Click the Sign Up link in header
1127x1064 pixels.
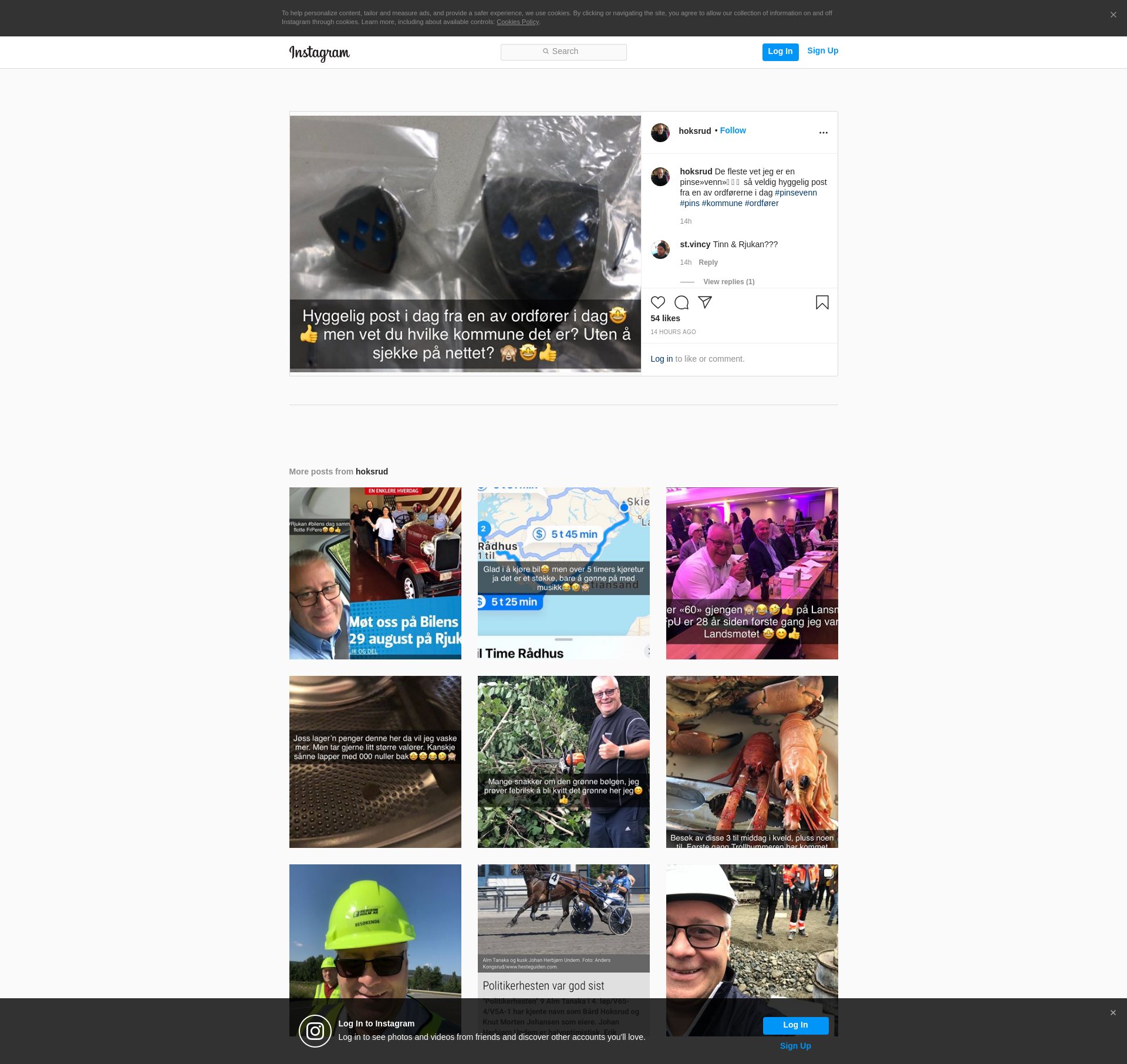pos(822,51)
